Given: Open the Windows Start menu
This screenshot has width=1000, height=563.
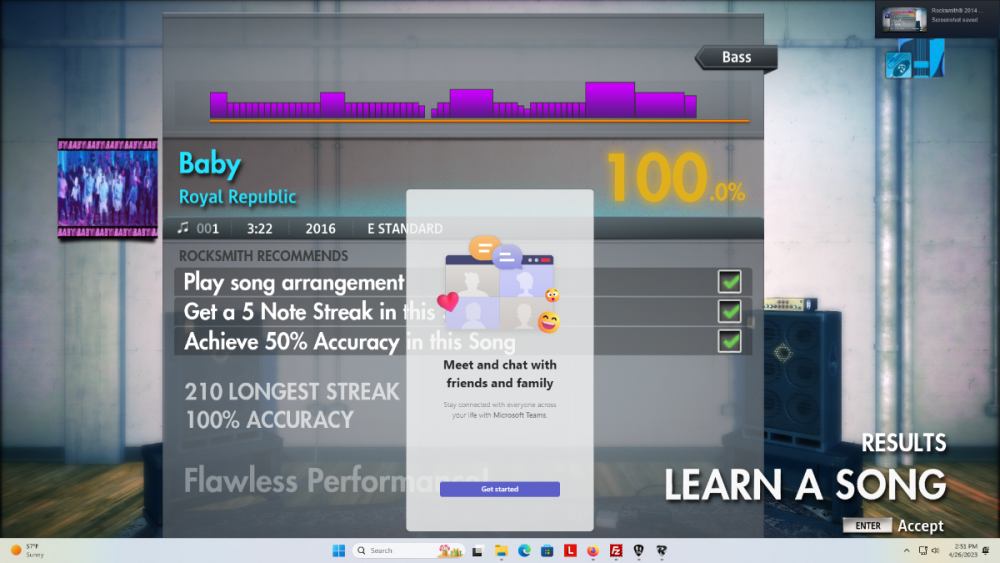Looking at the screenshot, I should click(x=338, y=551).
